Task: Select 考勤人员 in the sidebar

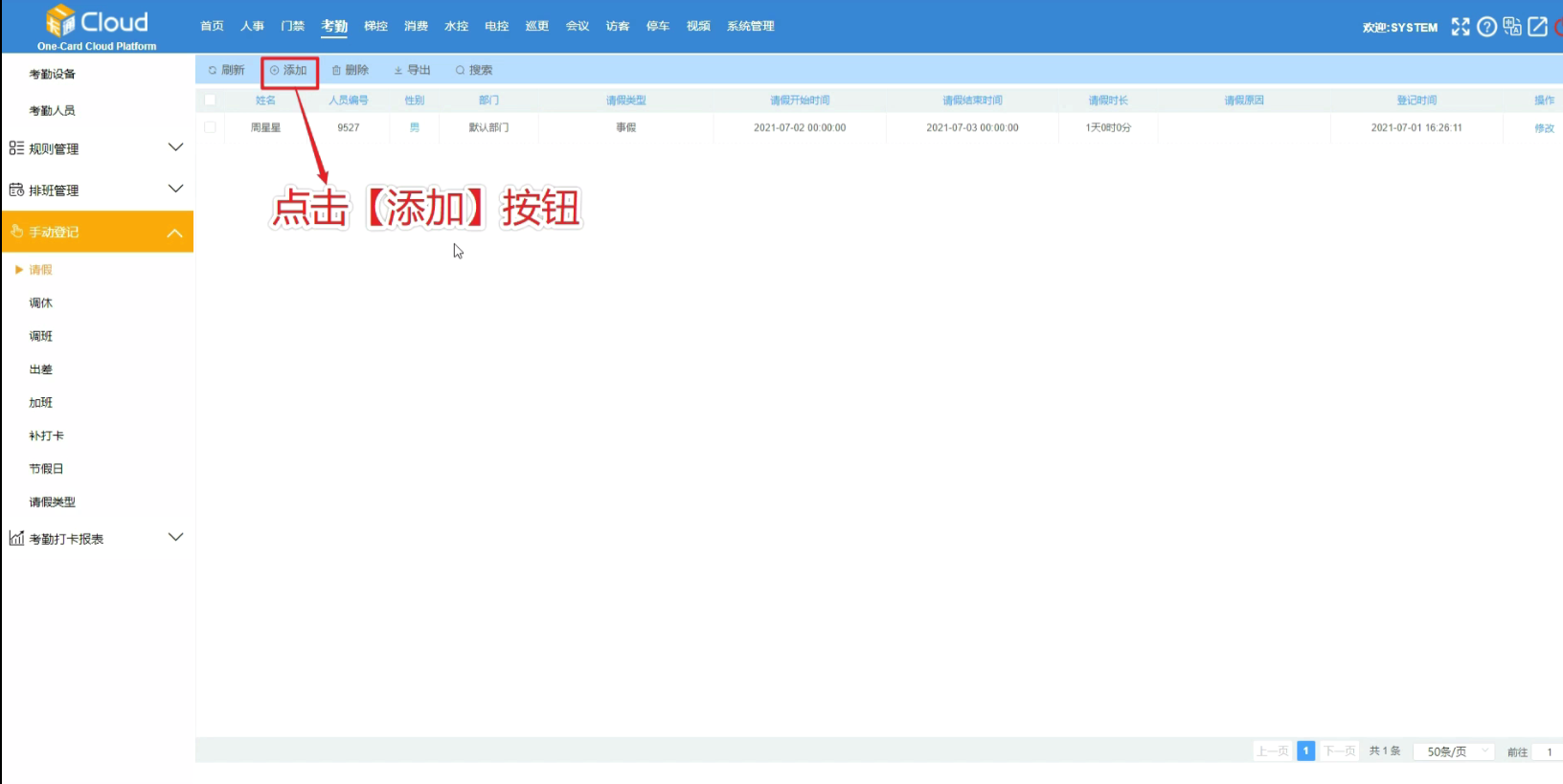Action: (52, 110)
